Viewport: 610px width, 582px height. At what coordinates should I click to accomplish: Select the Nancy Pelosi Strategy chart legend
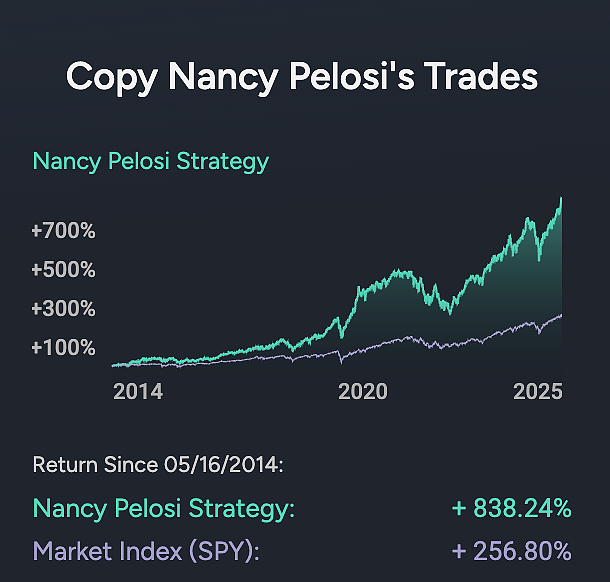click(x=151, y=161)
